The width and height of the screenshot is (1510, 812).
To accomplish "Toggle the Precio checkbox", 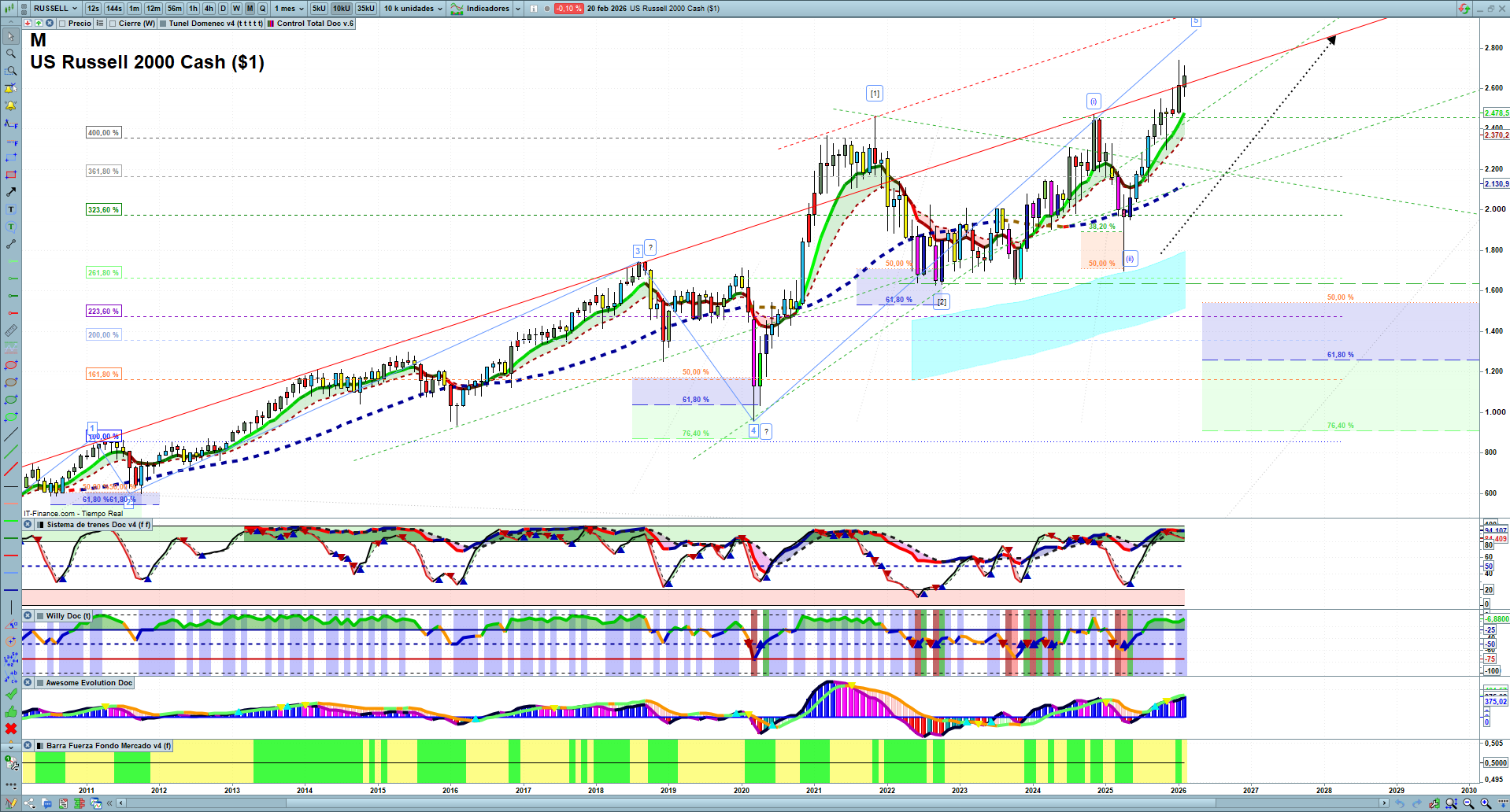I will point(63,24).
